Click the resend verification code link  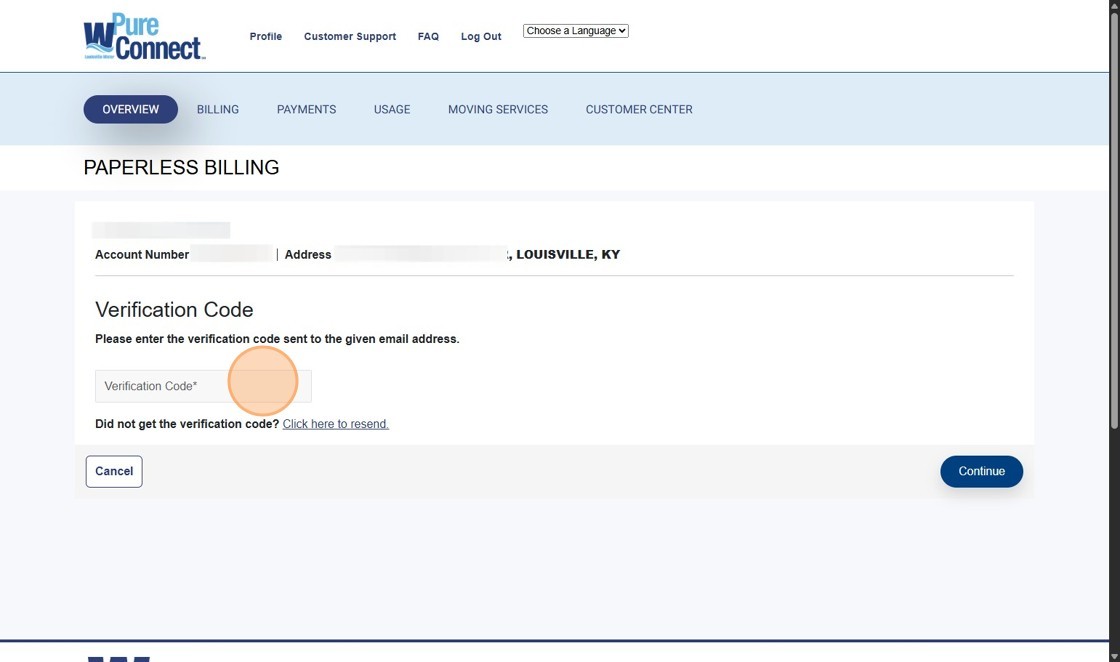point(335,424)
